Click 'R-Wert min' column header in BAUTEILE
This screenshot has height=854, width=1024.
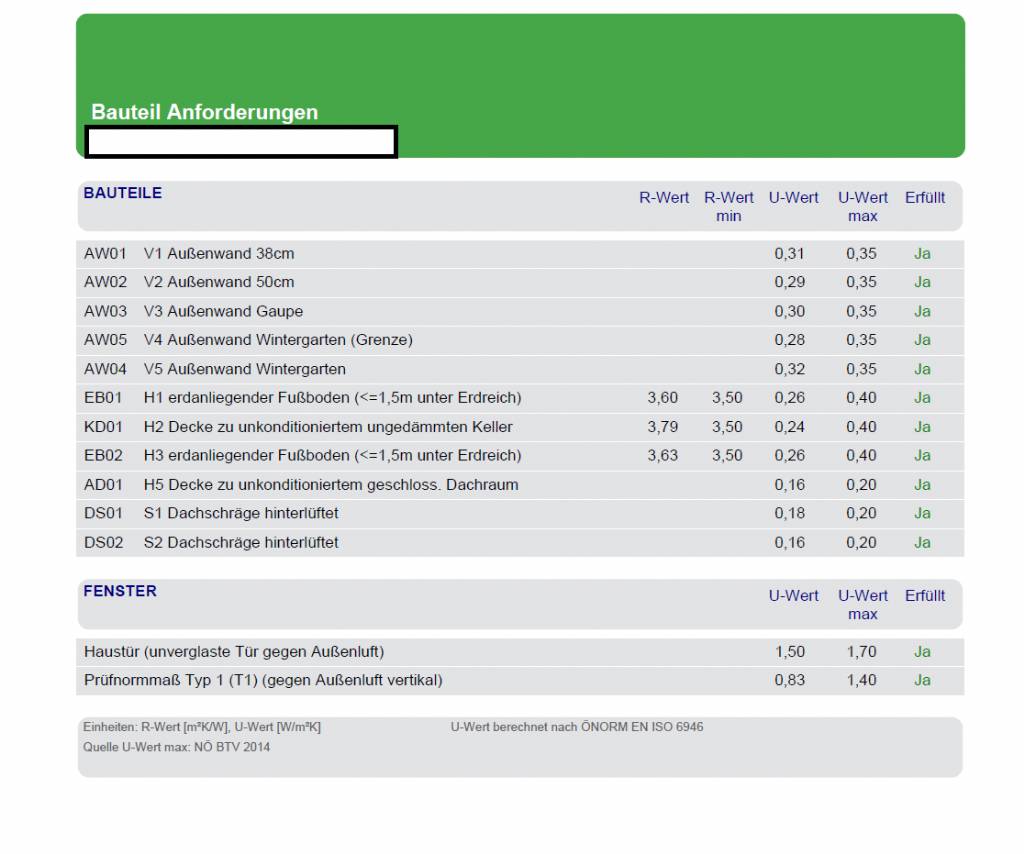click(x=729, y=206)
